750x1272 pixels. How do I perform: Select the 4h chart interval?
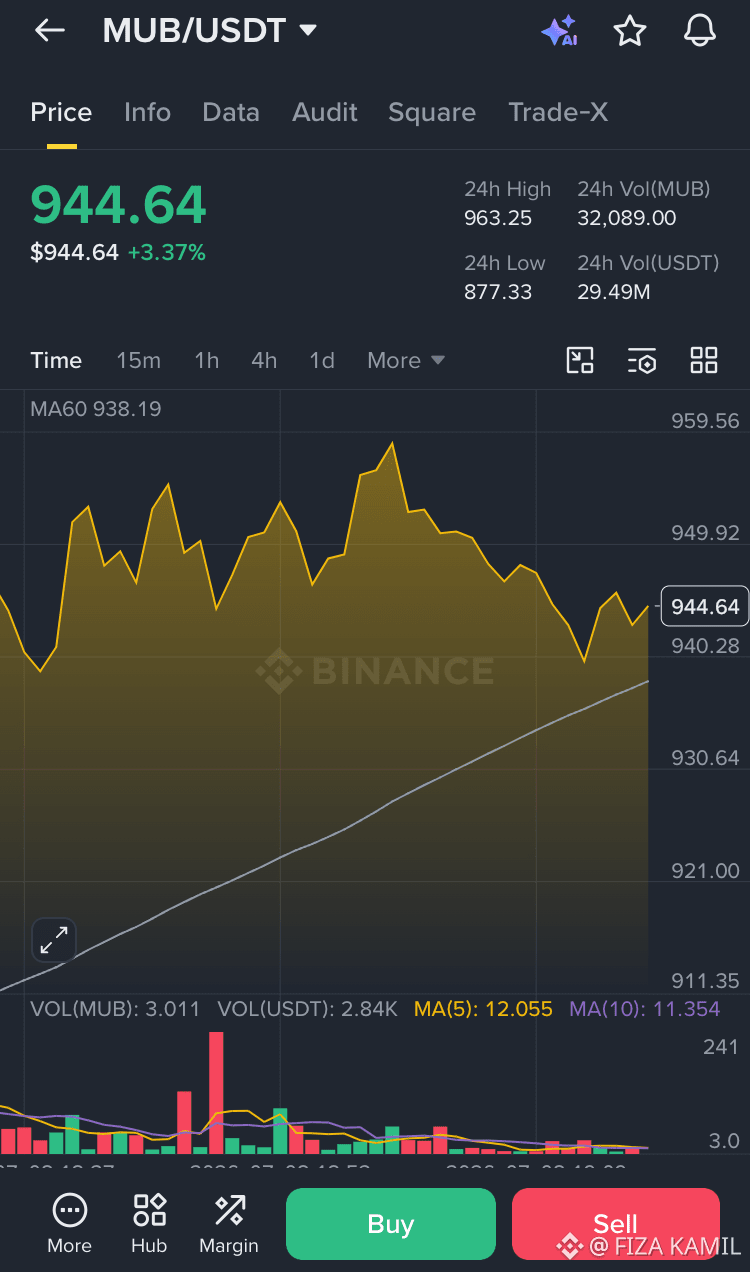tap(264, 360)
